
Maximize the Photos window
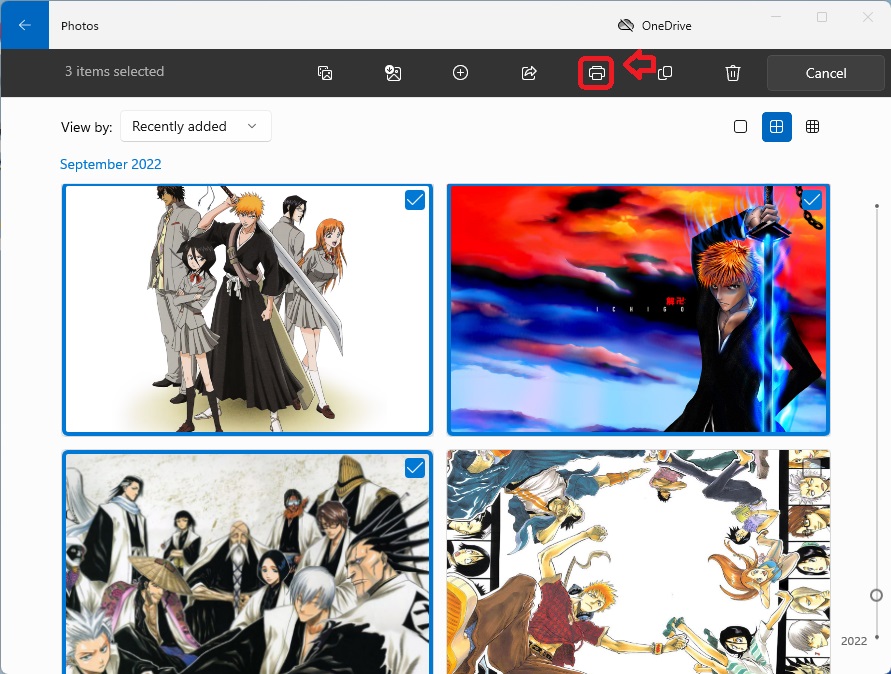click(822, 17)
